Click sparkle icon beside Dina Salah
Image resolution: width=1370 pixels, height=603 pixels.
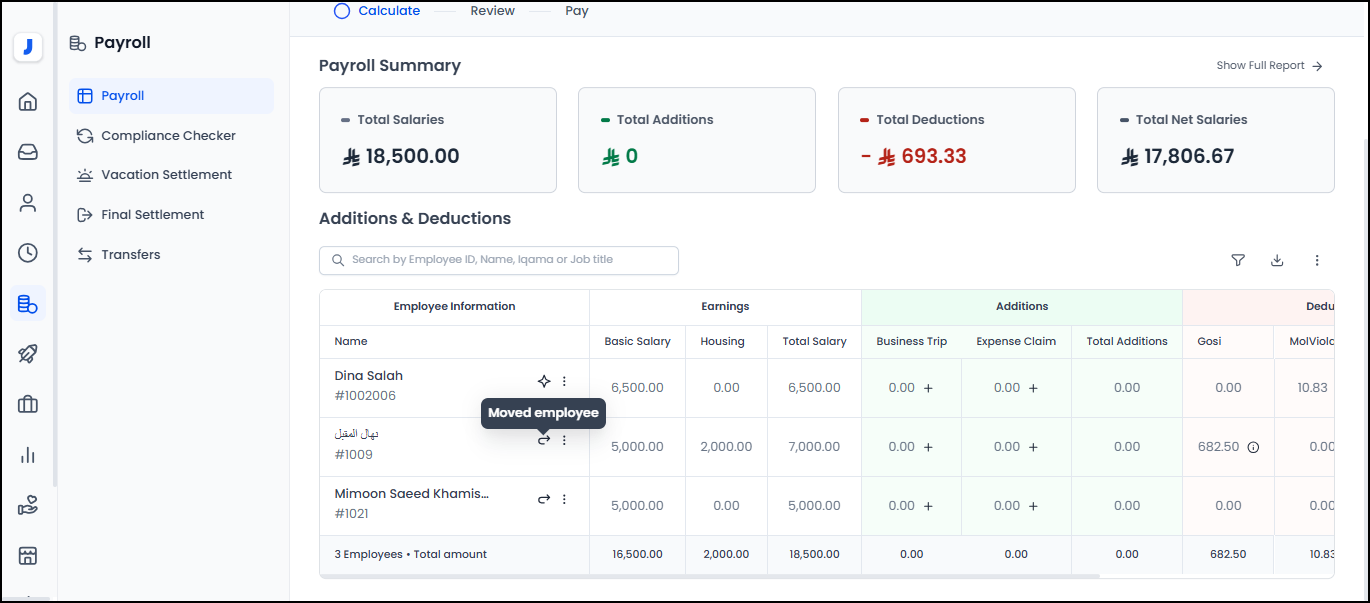point(544,381)
